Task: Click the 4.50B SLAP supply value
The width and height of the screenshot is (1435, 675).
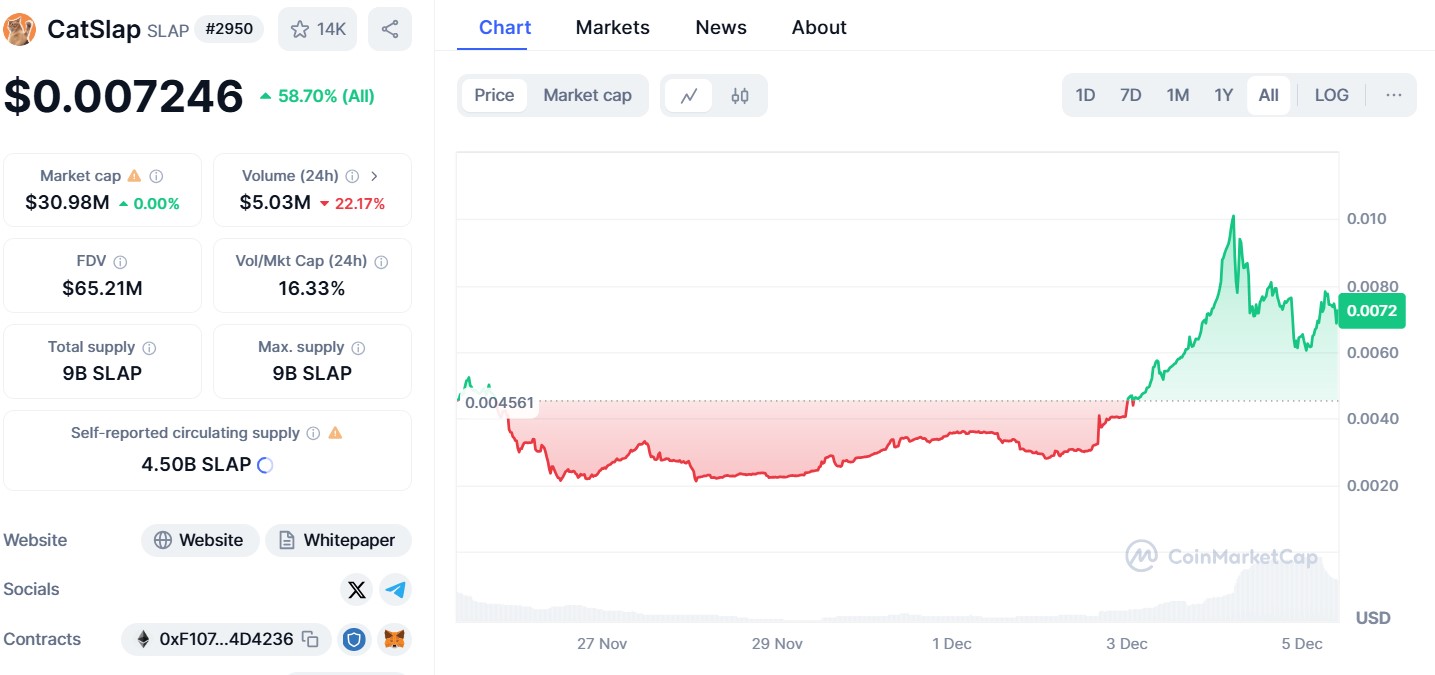Action: click(196, 465)
